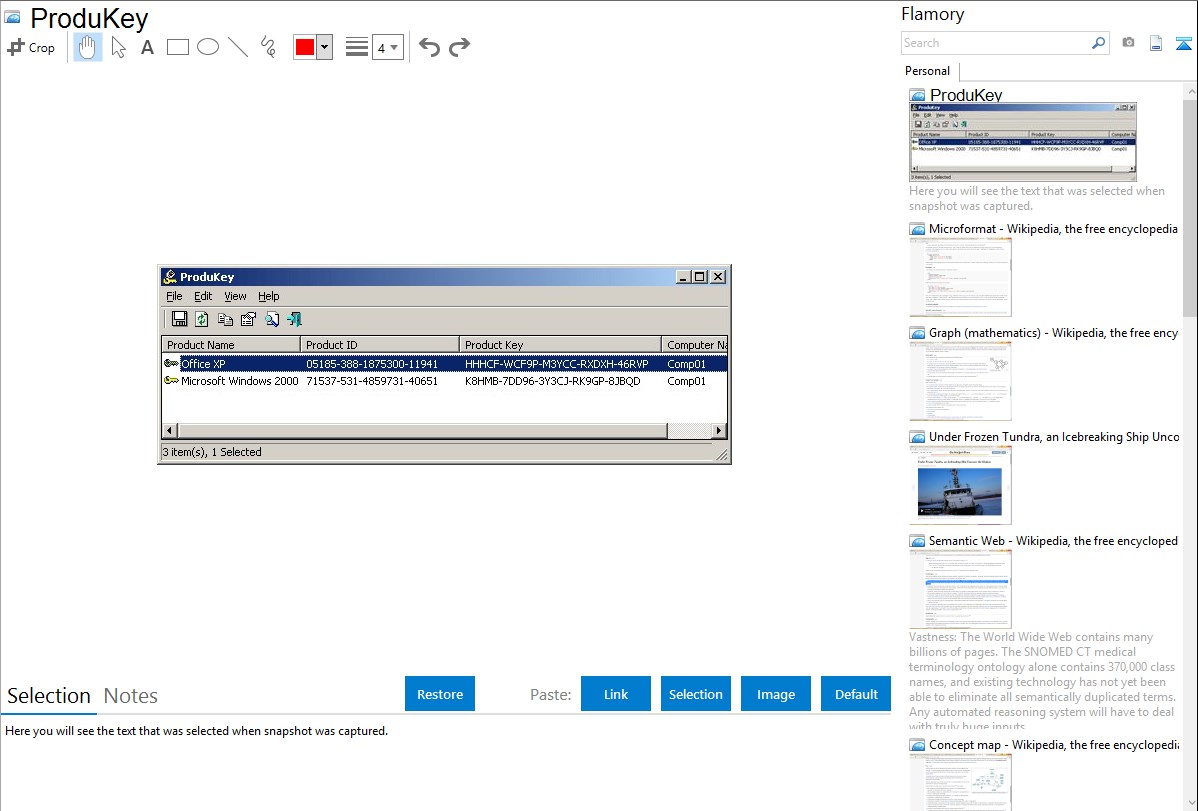Open the File menu in ProduKey

pyautogui.click(x=174, y=296)
